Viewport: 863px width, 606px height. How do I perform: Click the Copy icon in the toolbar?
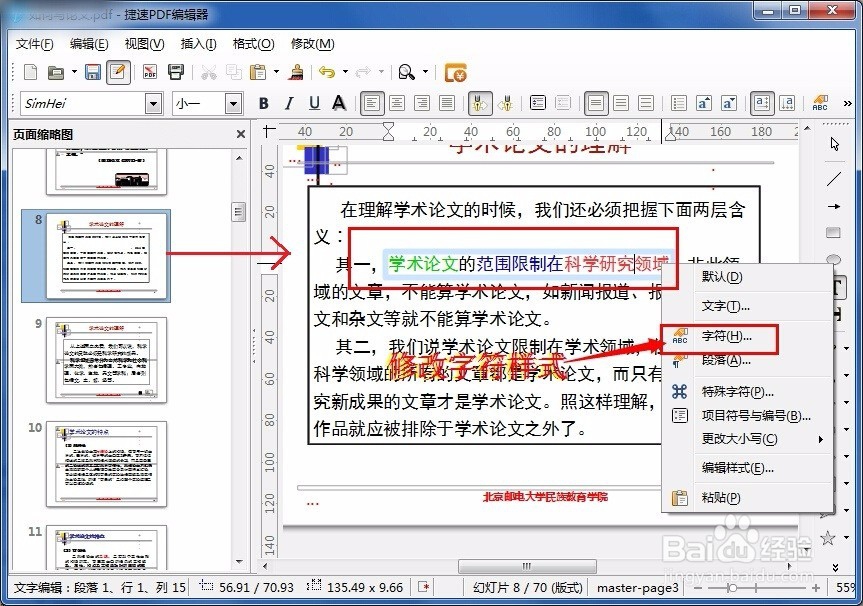[234, 72]
